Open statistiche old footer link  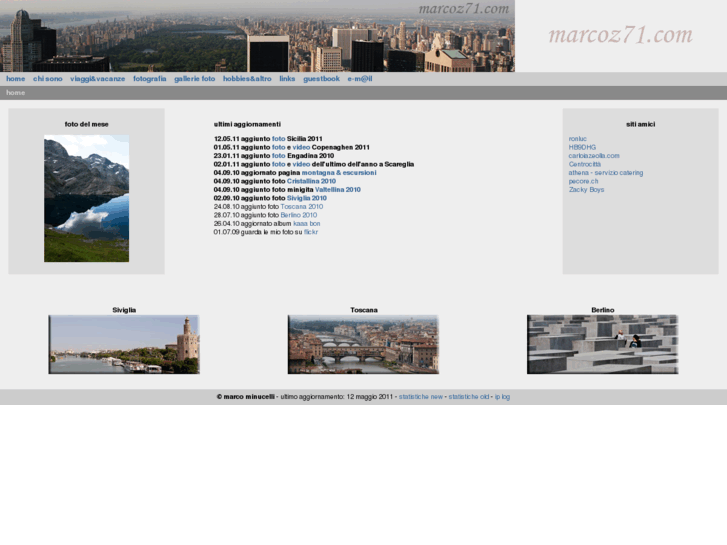click(x=468, y=397)
